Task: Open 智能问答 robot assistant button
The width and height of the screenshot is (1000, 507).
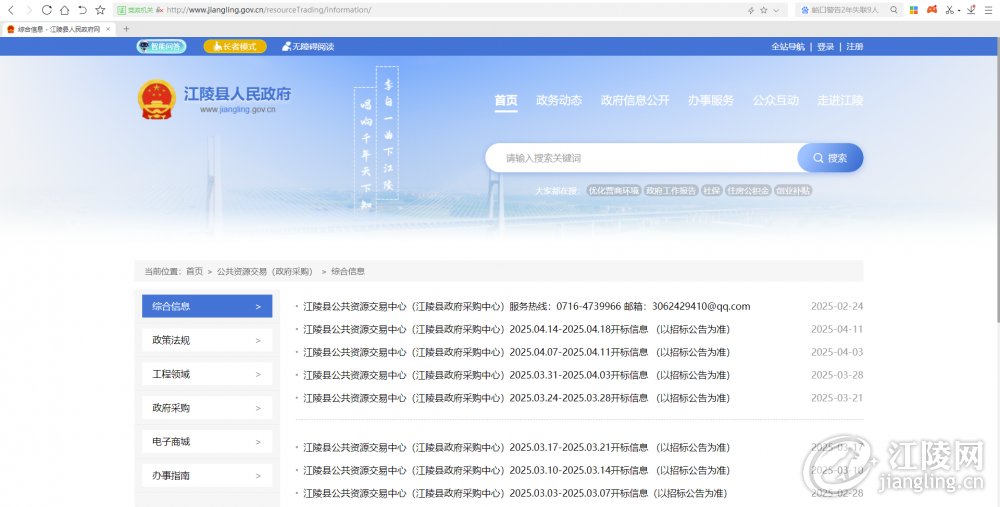Action: (x=161, y=47)
